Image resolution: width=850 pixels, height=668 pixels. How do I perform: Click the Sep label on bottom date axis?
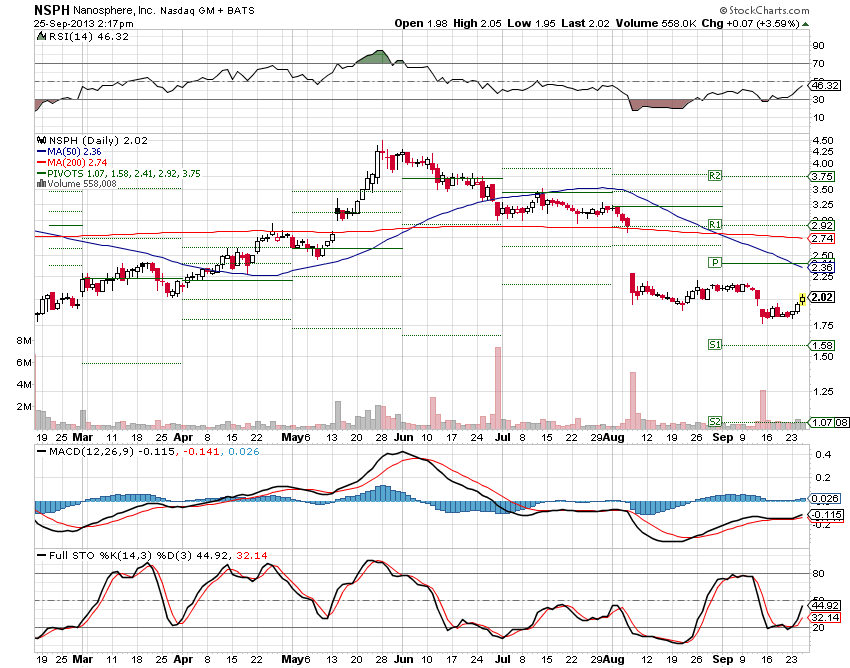723,659
